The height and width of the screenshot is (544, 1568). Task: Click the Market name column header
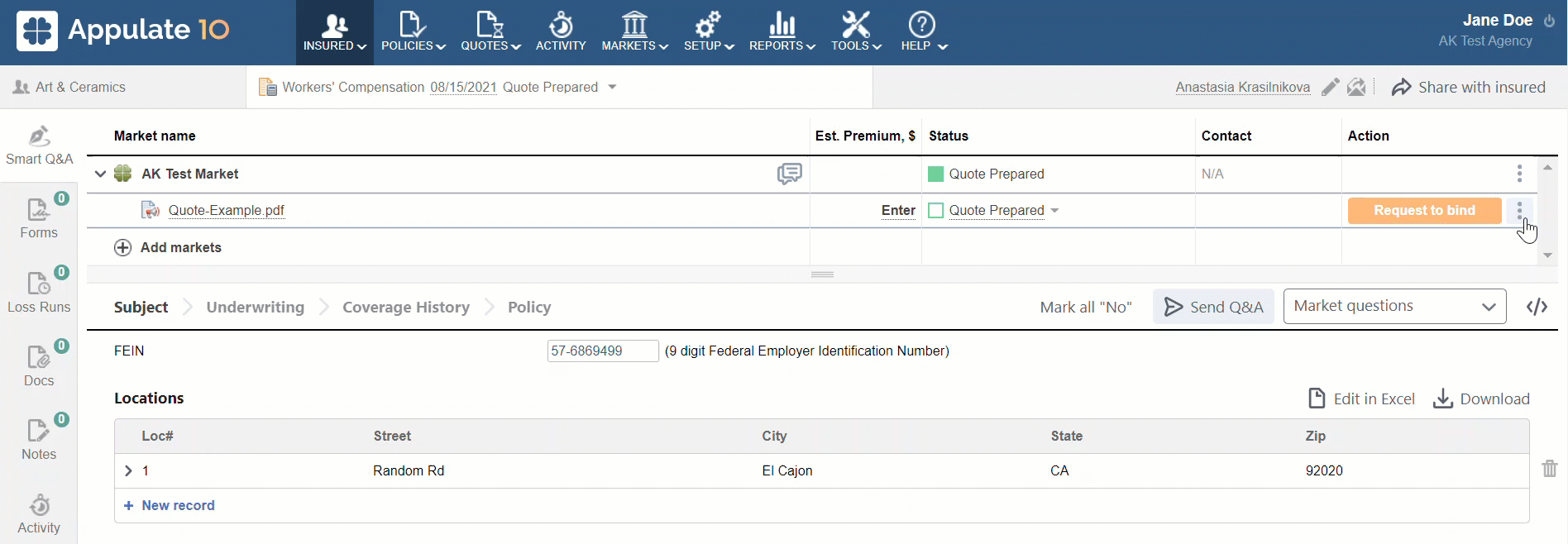(x=155, y=136)
